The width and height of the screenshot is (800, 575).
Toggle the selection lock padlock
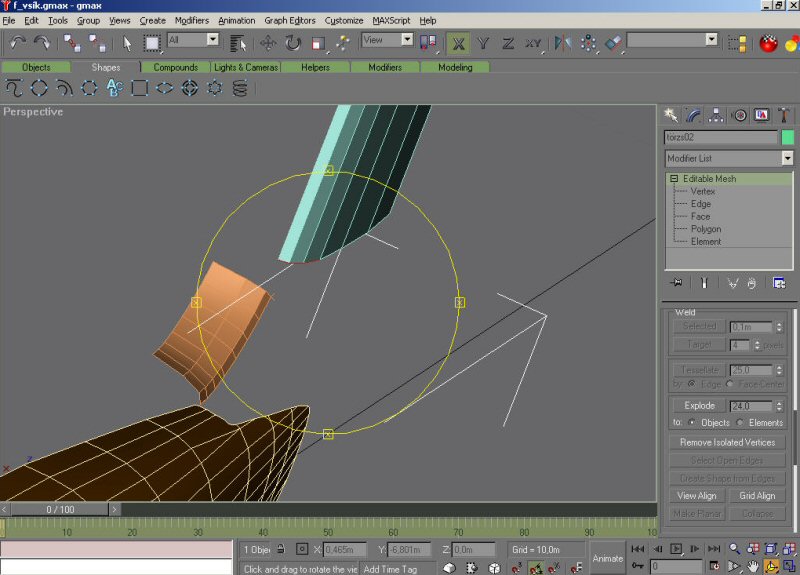(x=280, y=549)
